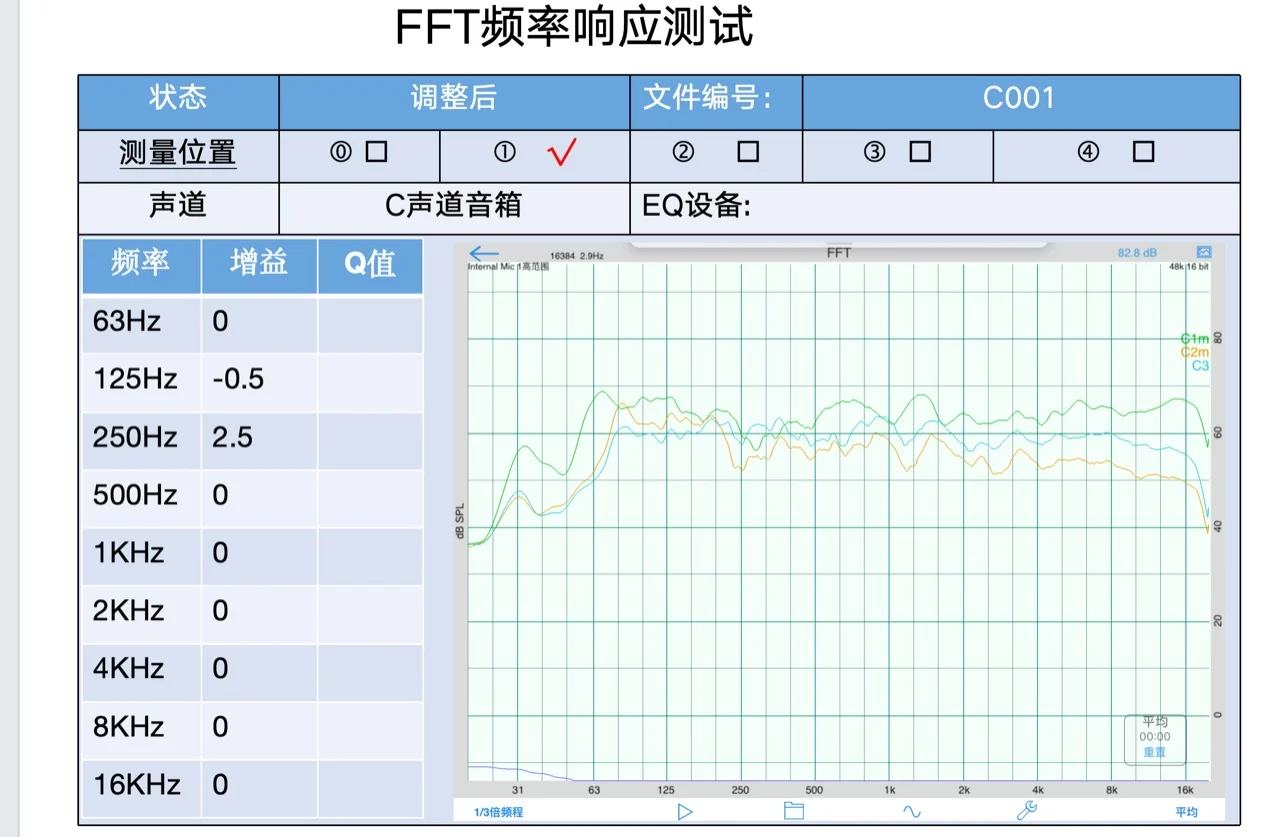Image resolution: width=1280 pixels, height=837 pixels.
Task: Click the FFT title text
Action: point(838,253)
